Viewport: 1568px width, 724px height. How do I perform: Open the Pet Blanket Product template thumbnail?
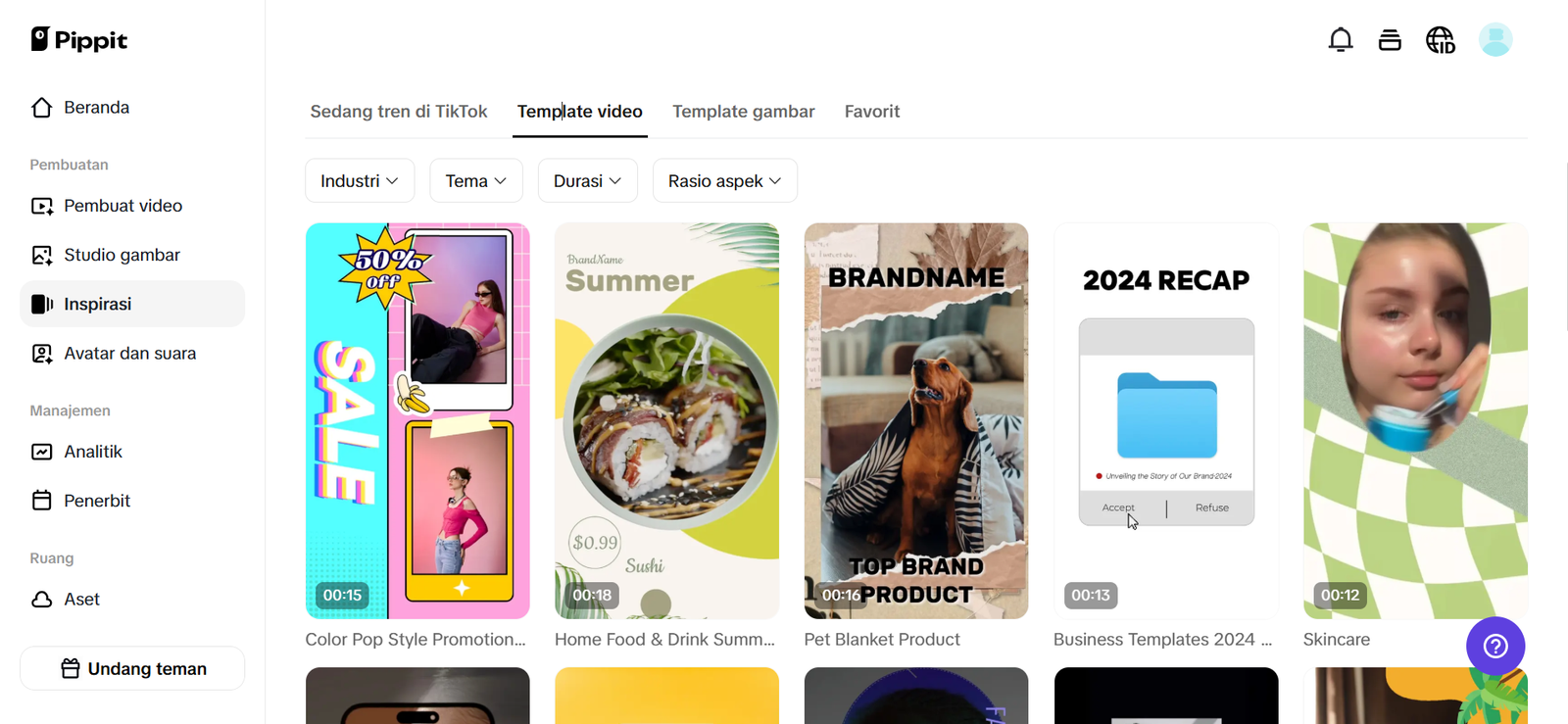pyautogui.click(x=916, y=421)
